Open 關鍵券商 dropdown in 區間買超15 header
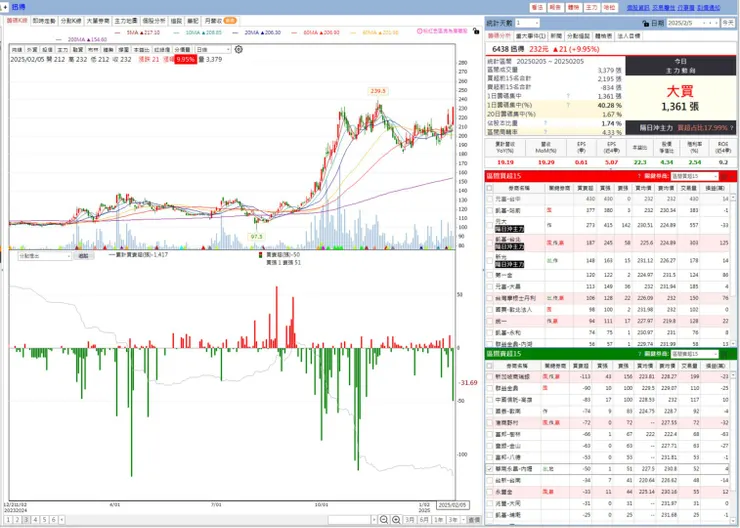This screenshot has width=740, height=528. [x=694, y=176]
